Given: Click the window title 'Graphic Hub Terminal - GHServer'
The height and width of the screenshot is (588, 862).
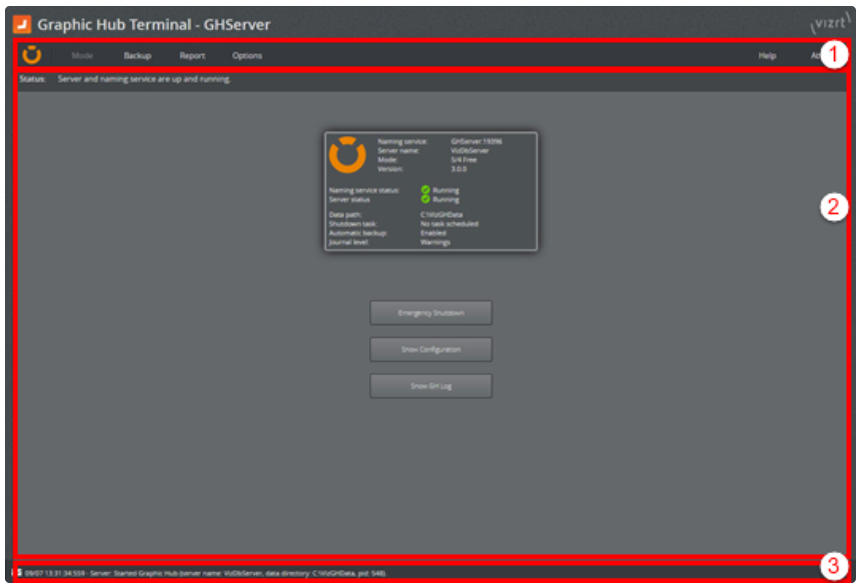Looking at the screenshot, I should 154,25.
